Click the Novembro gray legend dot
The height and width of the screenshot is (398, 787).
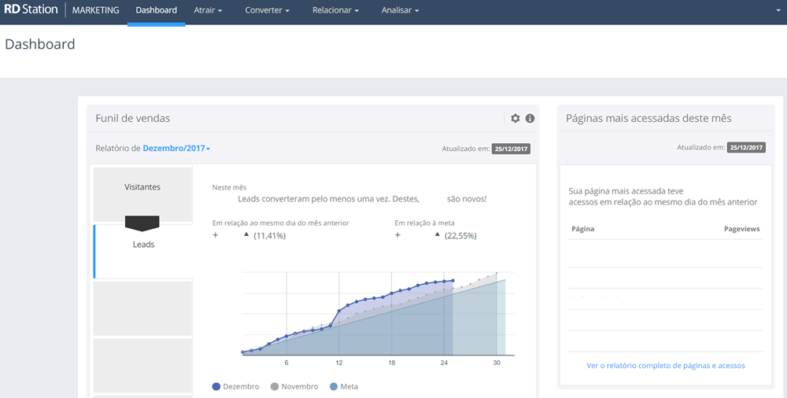pos(275,386)
